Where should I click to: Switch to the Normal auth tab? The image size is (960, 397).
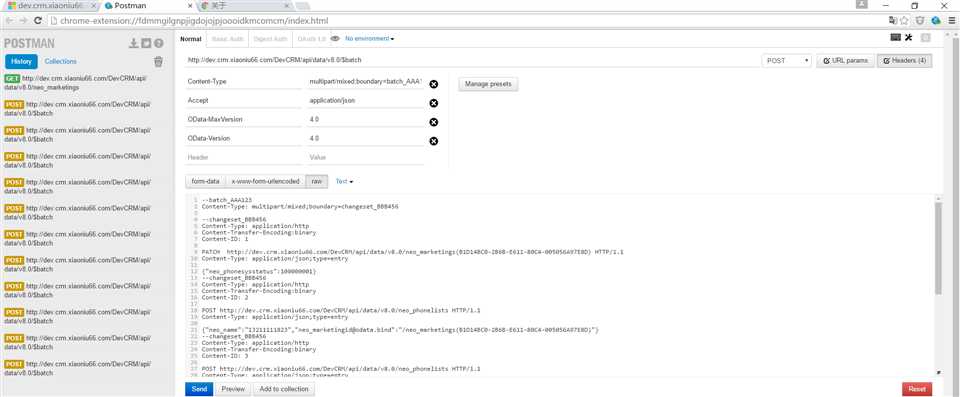coord(190,39)
